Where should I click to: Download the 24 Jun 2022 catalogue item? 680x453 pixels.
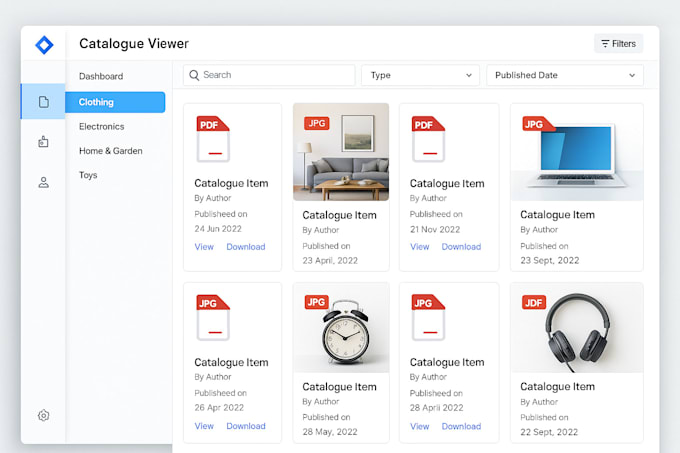click(x=246, y=247)
